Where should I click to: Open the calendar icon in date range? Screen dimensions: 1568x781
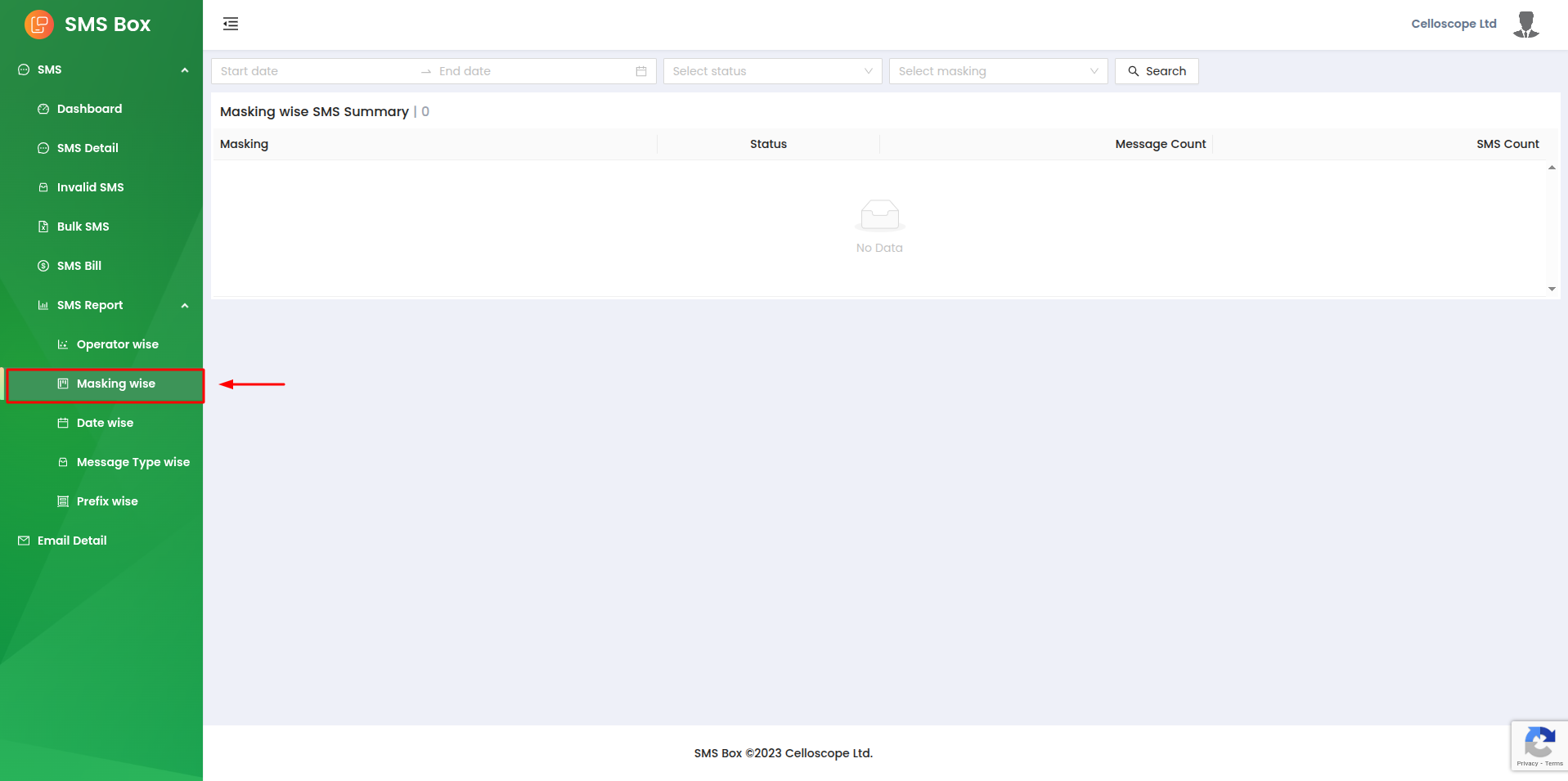[x=641, y=71]
